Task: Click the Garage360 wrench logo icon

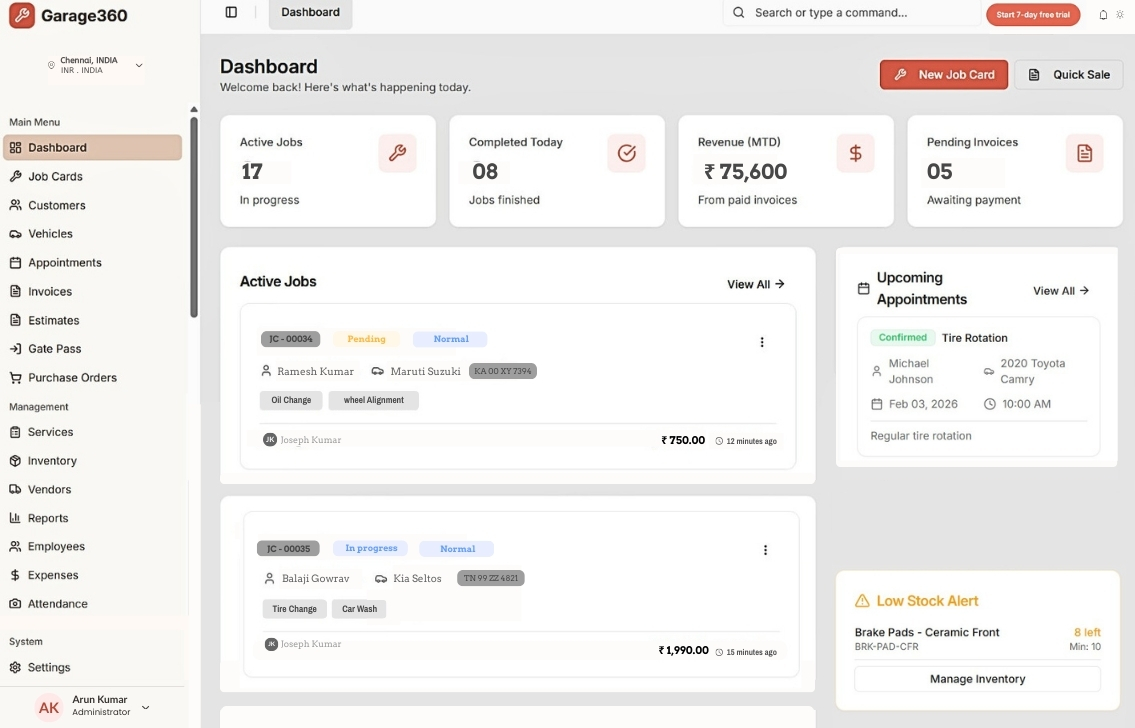Action: (22, 16)
